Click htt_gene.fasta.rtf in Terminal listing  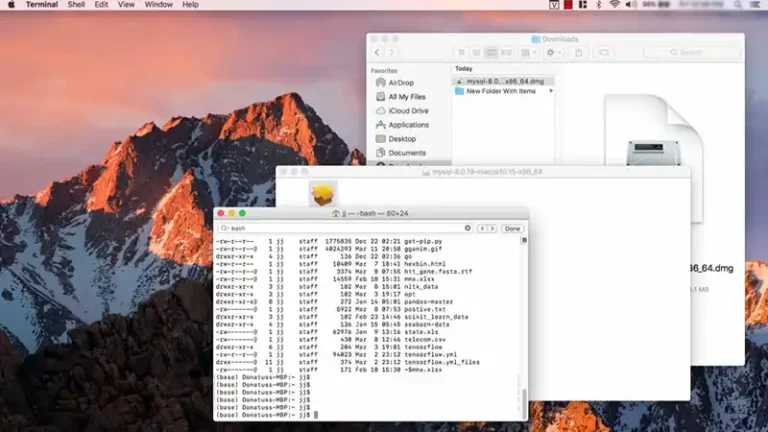pos(438,271)
